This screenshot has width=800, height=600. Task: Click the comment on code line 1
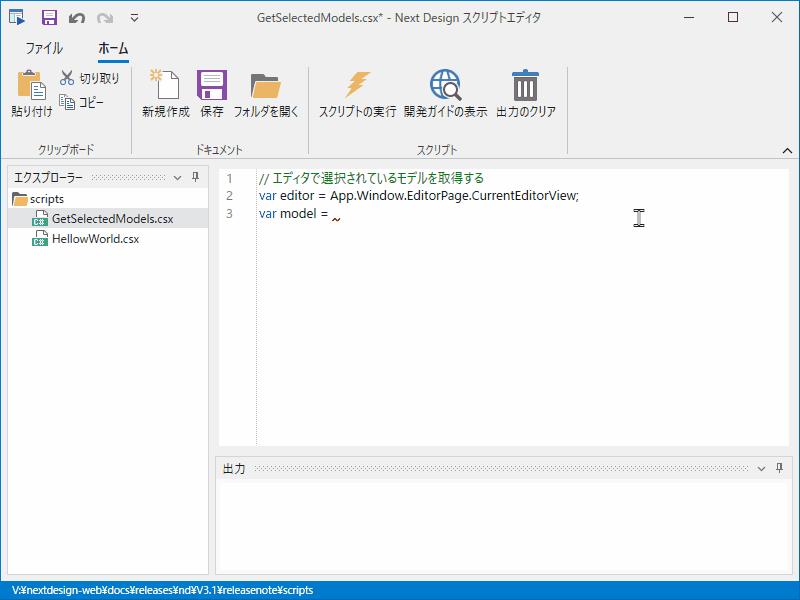tap(371, 178)
